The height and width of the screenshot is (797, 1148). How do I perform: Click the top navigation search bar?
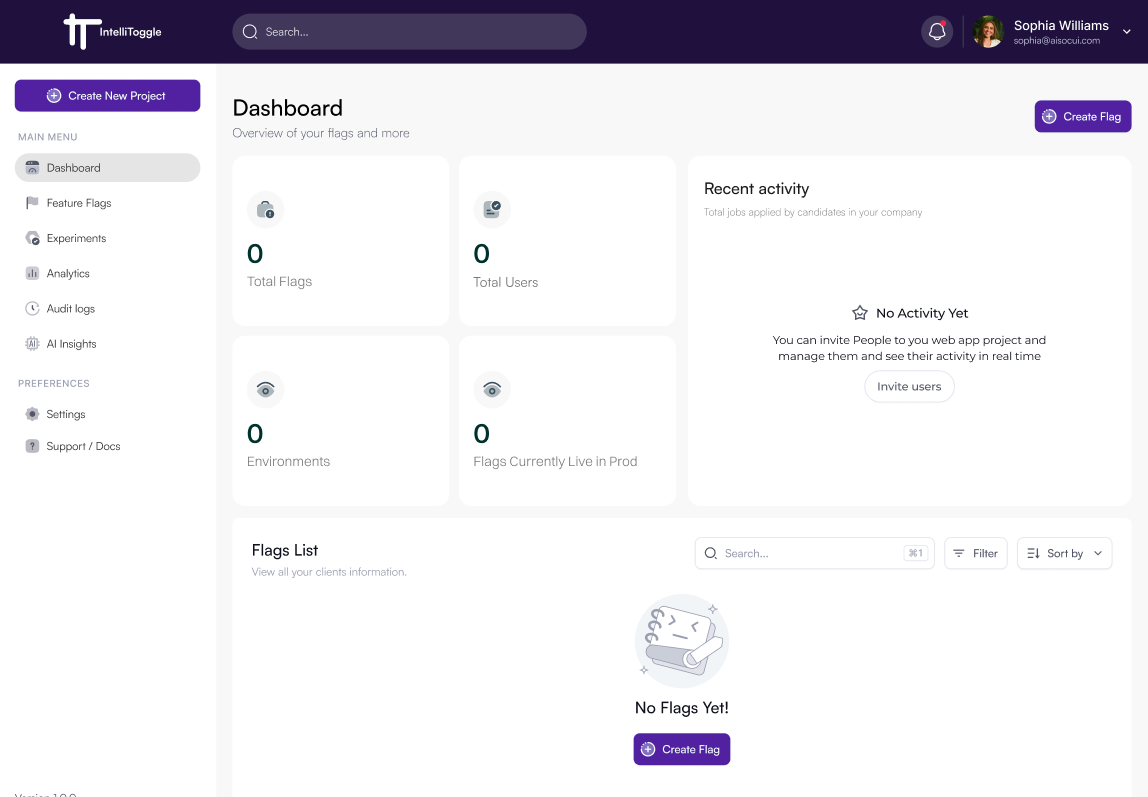(x=409, y=31)
